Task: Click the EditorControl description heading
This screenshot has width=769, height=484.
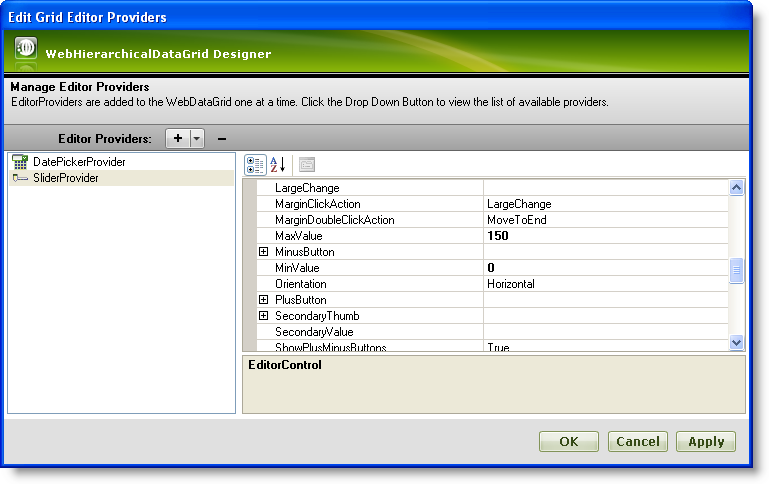Action: point(285,365)
